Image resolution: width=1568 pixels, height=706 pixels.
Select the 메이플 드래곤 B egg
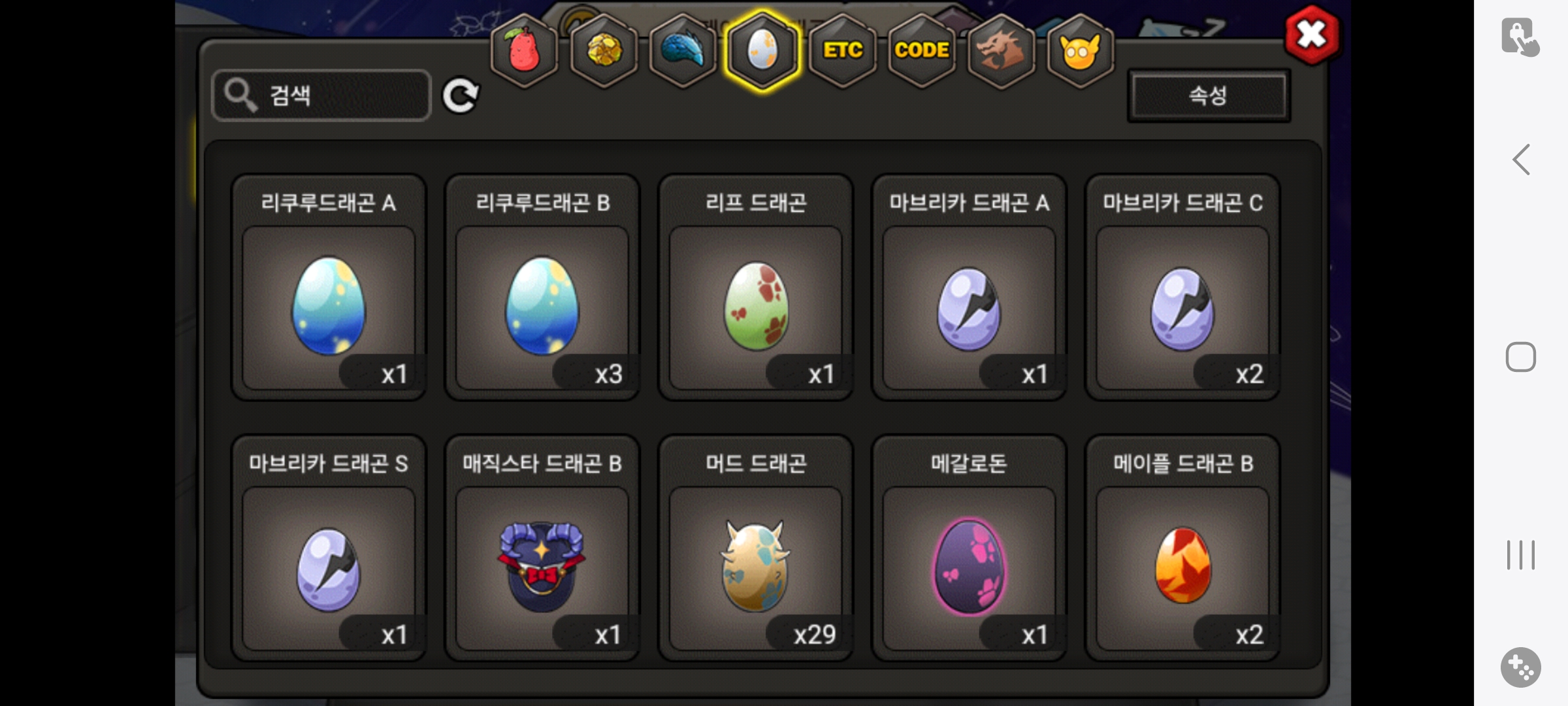point(1183,548)
